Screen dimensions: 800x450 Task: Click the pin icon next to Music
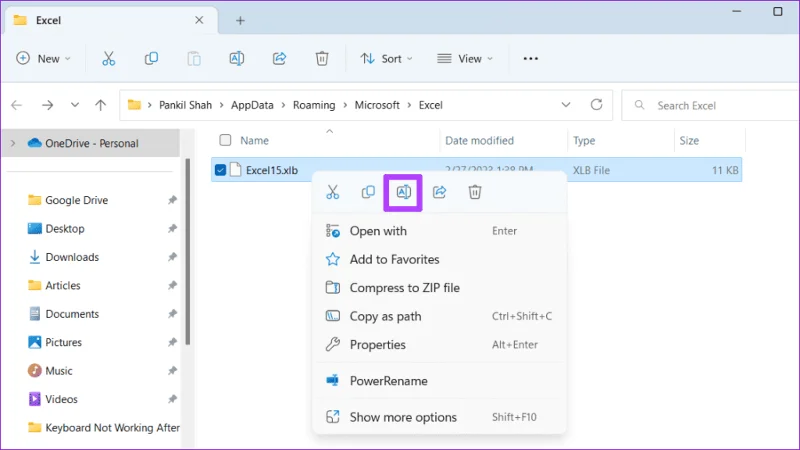point(172,371)
